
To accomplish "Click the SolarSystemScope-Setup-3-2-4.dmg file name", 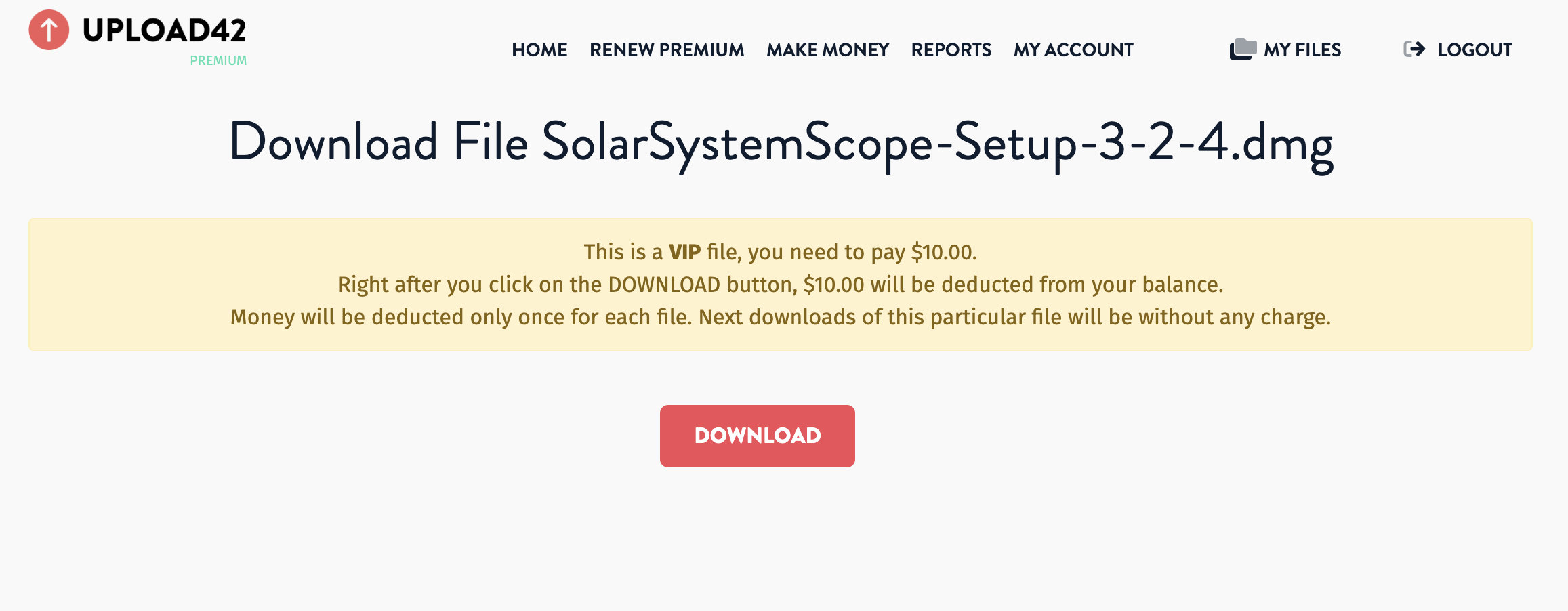I will 938,143.
